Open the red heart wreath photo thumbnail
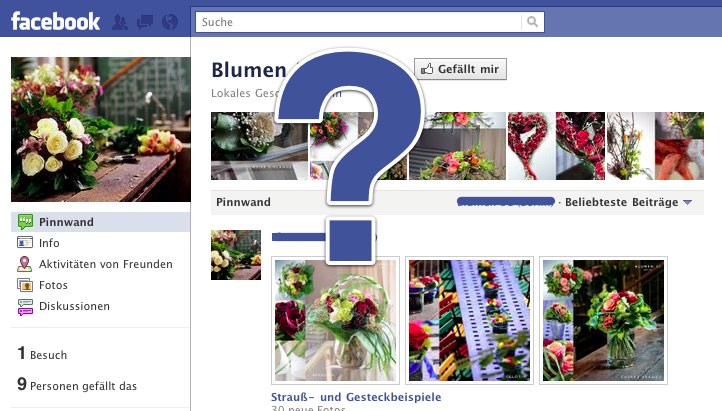 click(x=530, y=146)
